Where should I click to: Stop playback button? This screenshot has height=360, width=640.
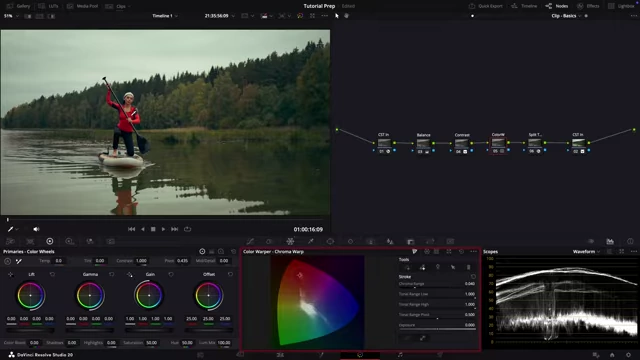(x=153, y=229)
